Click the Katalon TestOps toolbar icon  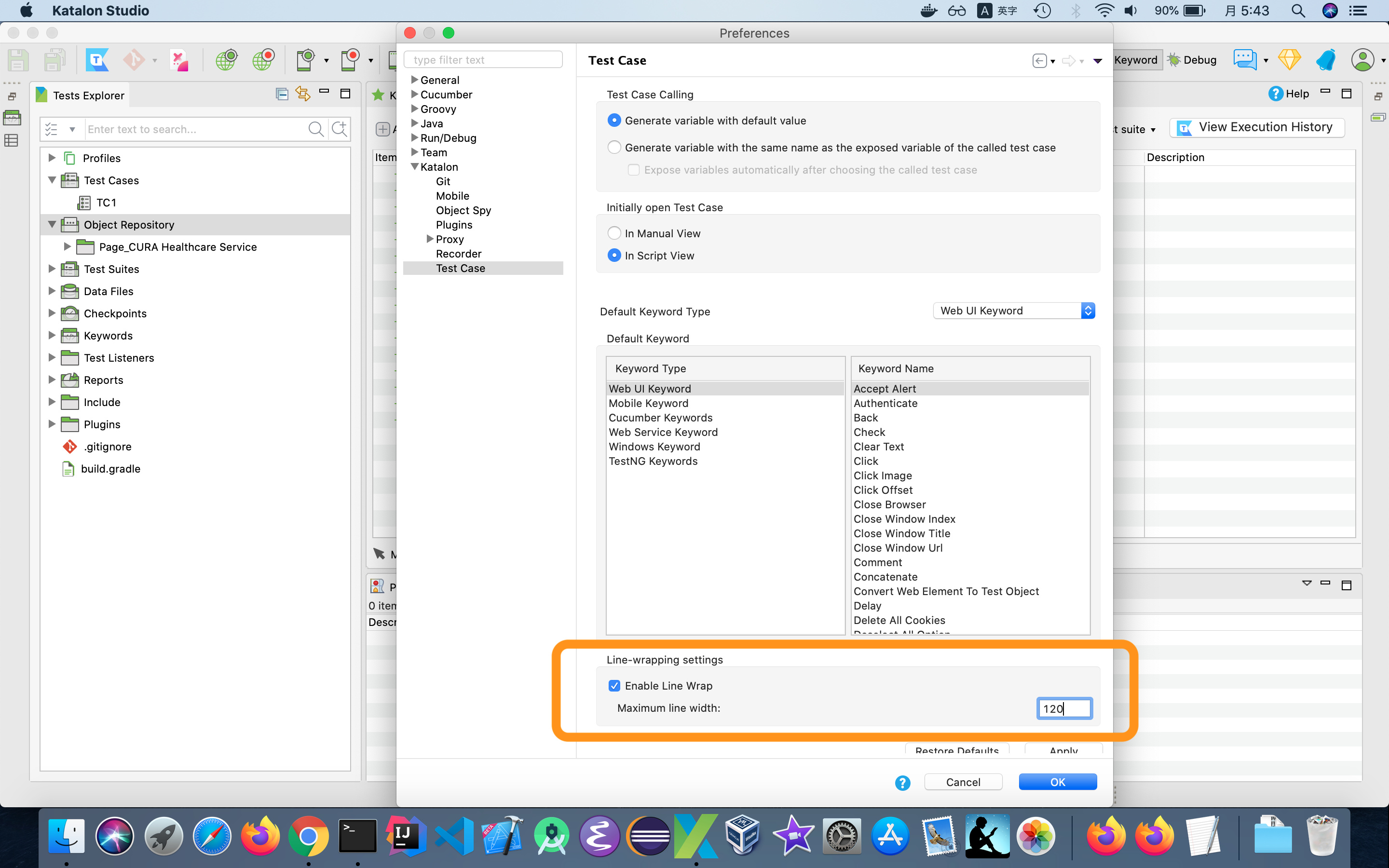tap(97, 60)
